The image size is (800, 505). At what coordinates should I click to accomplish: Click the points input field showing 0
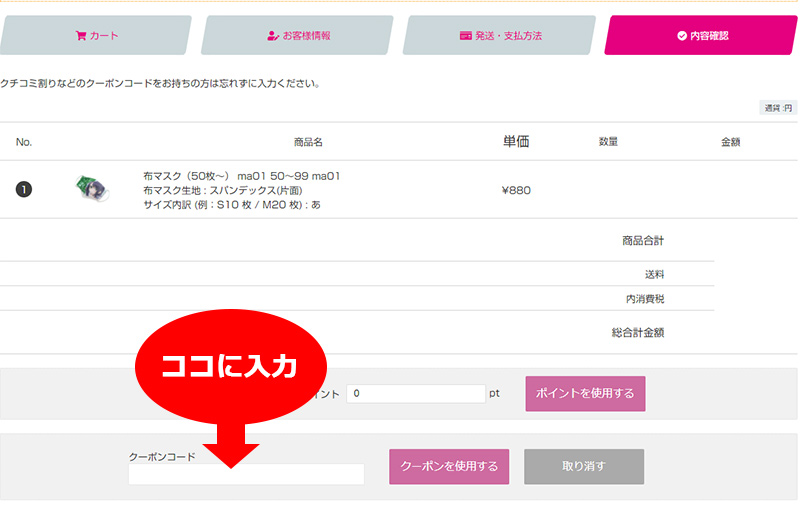[x=416, y=394]
